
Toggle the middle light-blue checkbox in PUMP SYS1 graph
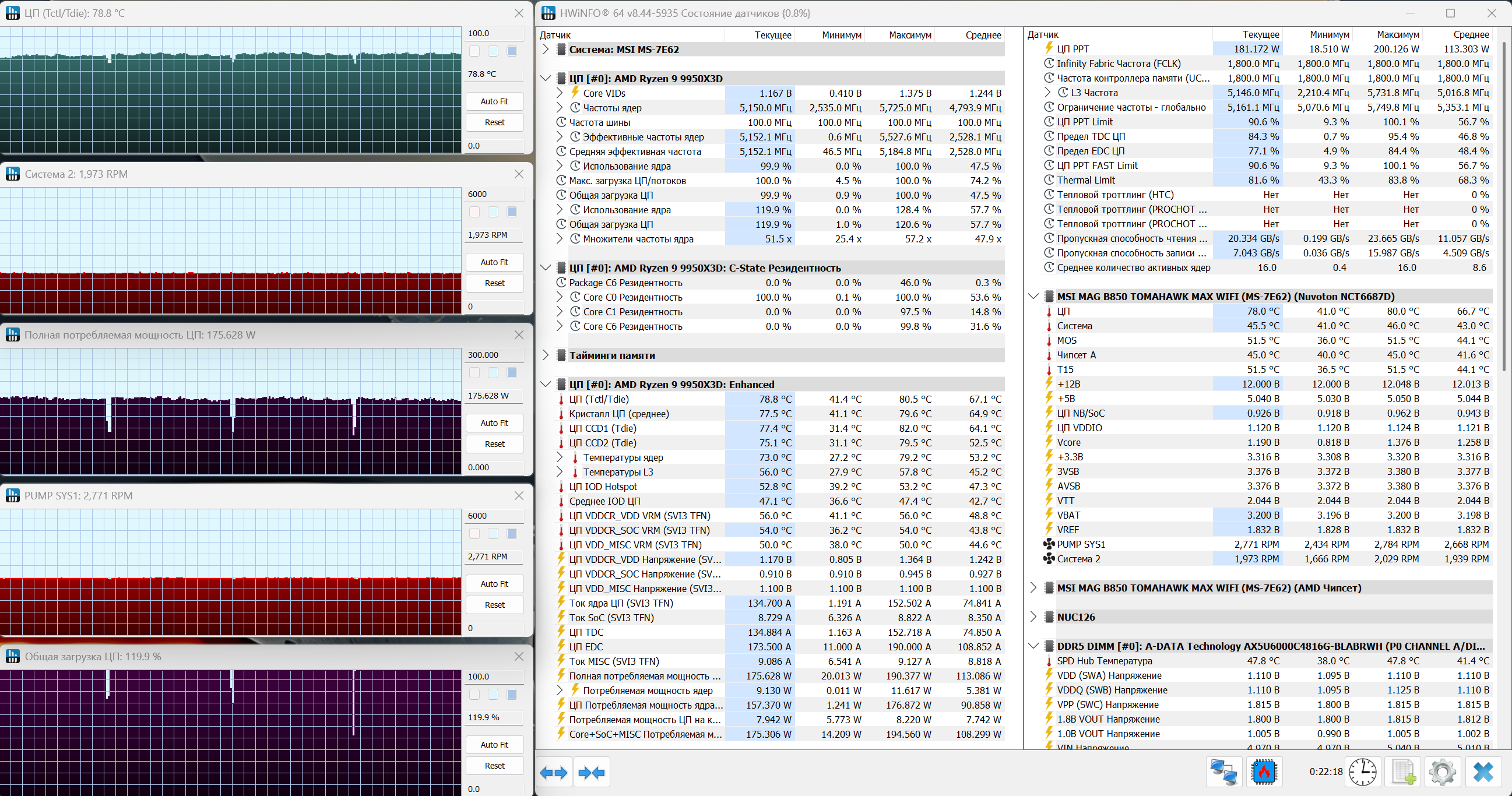[x=493, y=534]
